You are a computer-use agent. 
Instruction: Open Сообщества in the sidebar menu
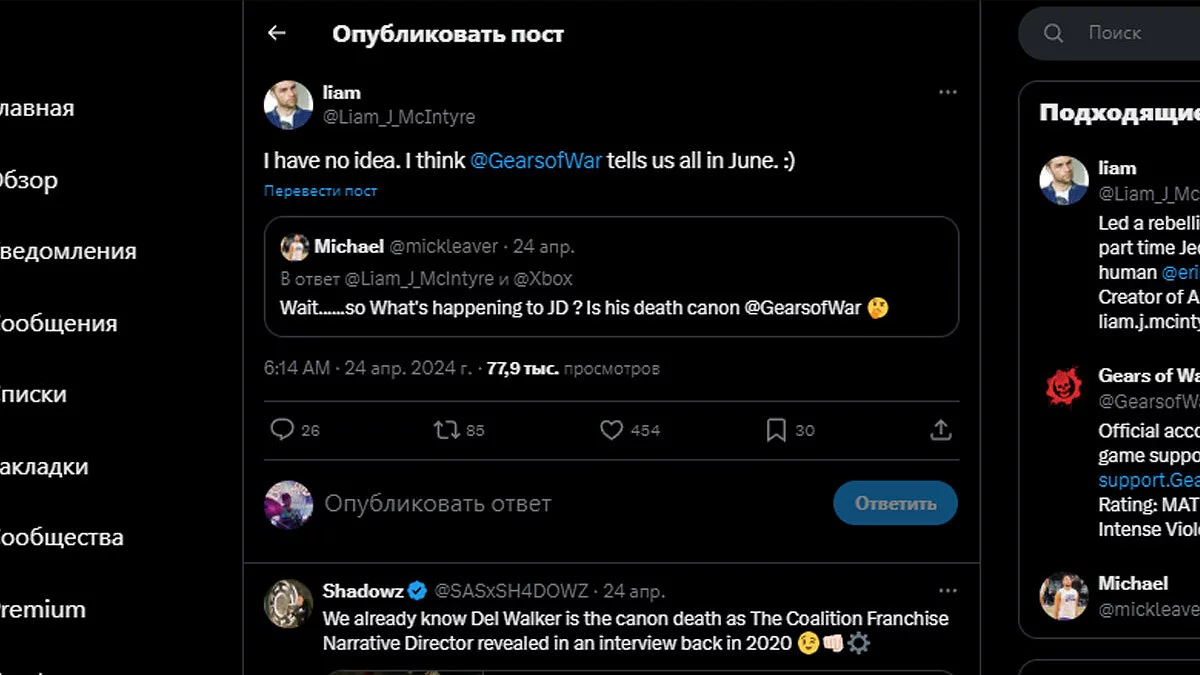pyautogui.click(x=60, y=537)
